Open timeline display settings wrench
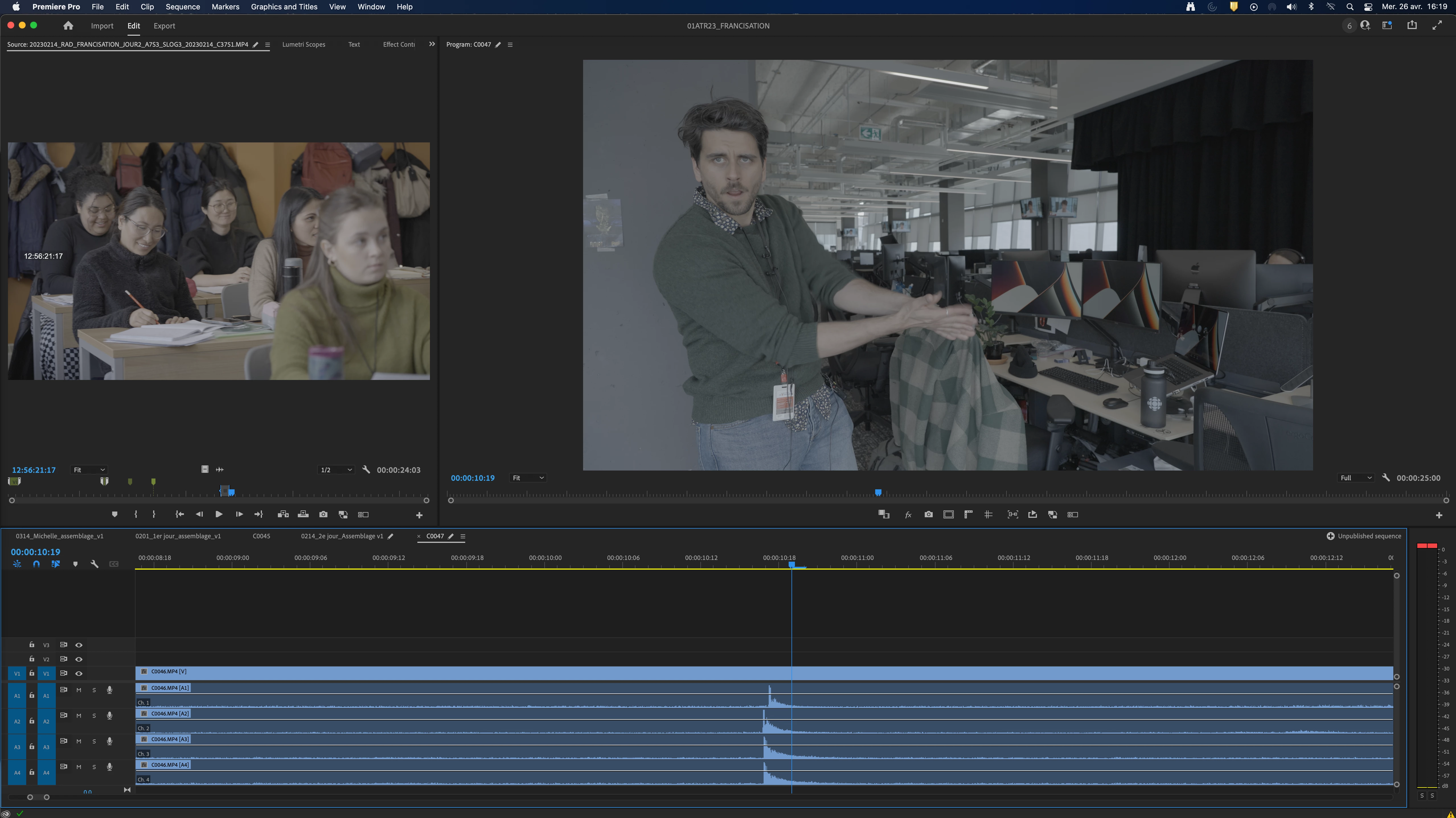1456x818 pixels. pos(95,564)
